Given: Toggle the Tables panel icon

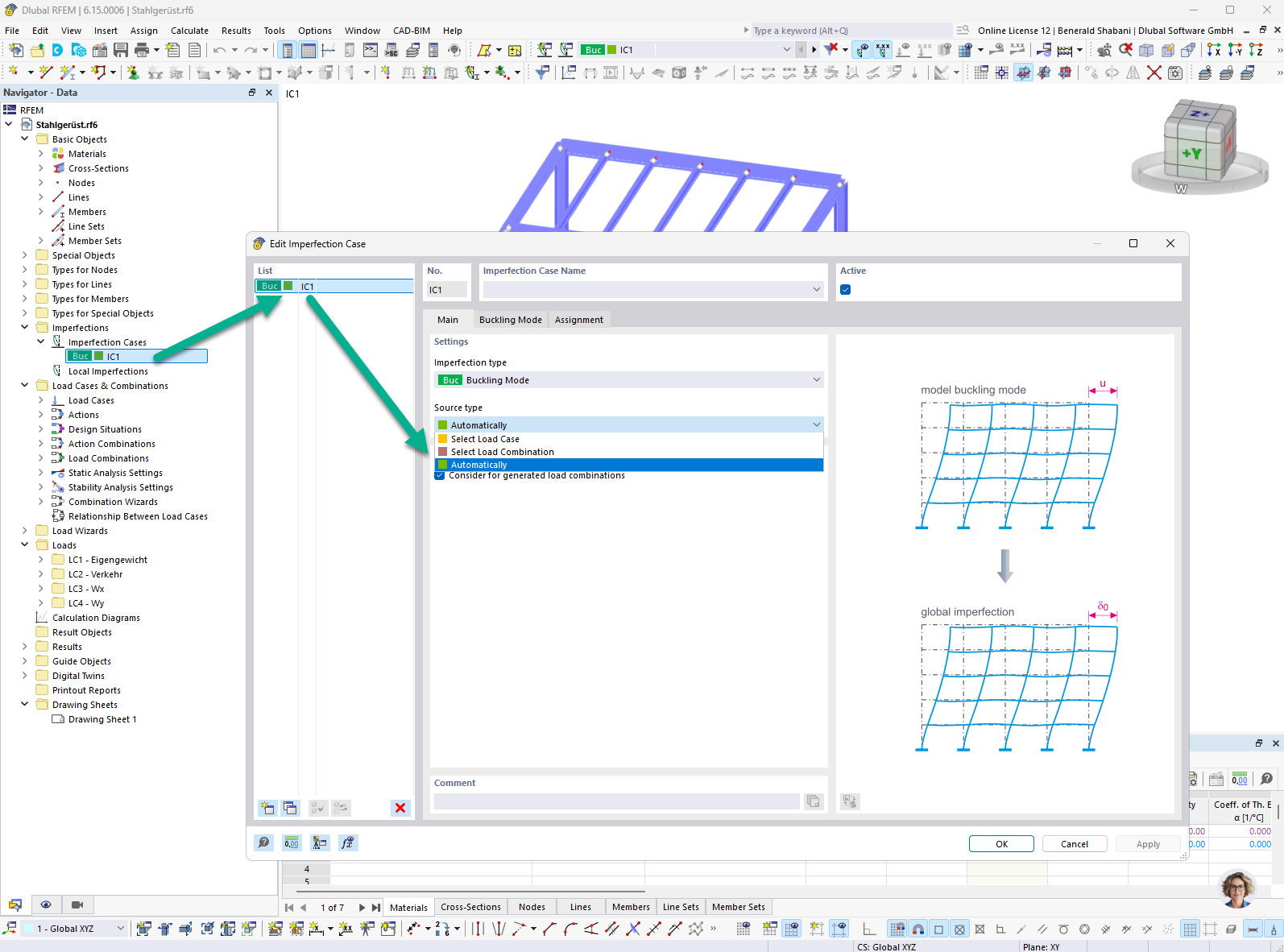Looking at the screenshot, I should 309,50.
